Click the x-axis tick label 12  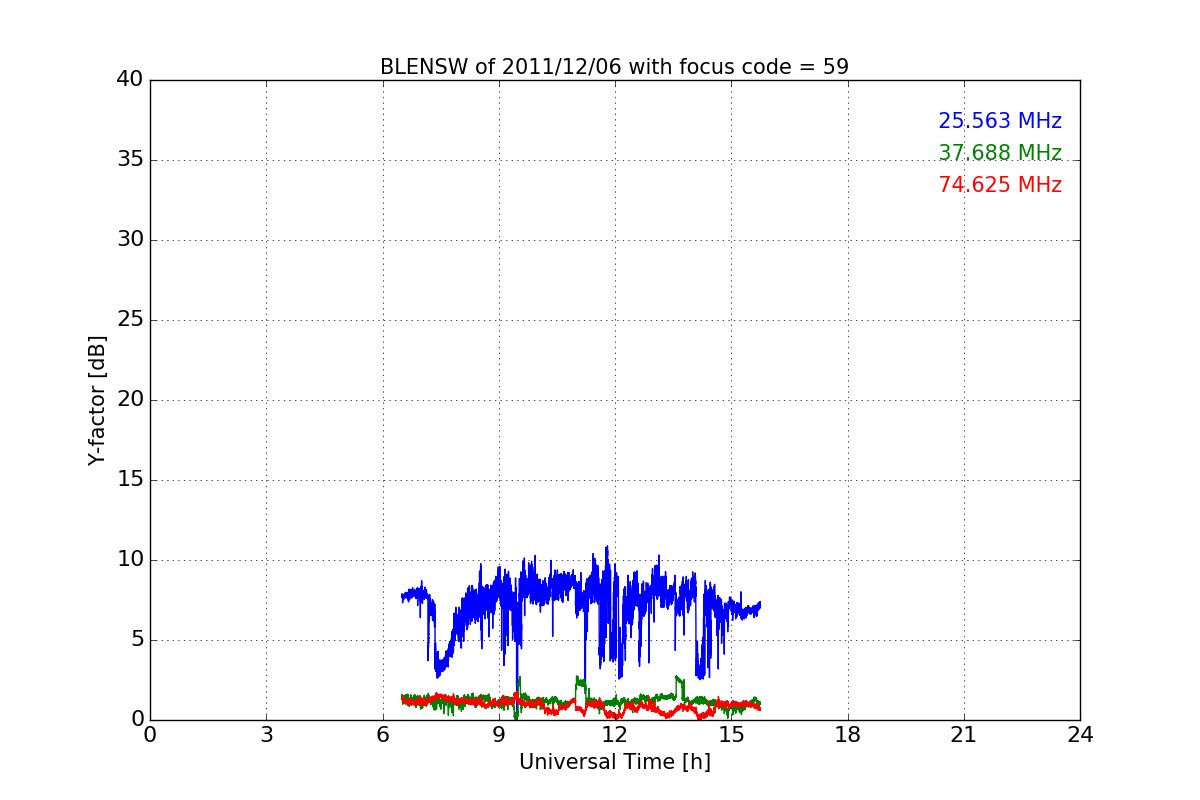(x=615, y=735)
